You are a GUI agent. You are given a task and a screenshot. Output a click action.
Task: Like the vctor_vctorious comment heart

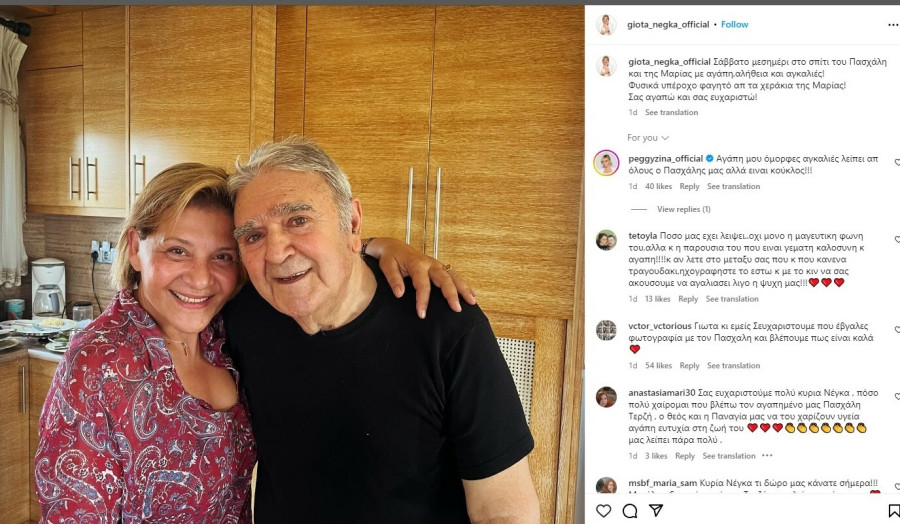pyautogui.click(x=897, y=330)
